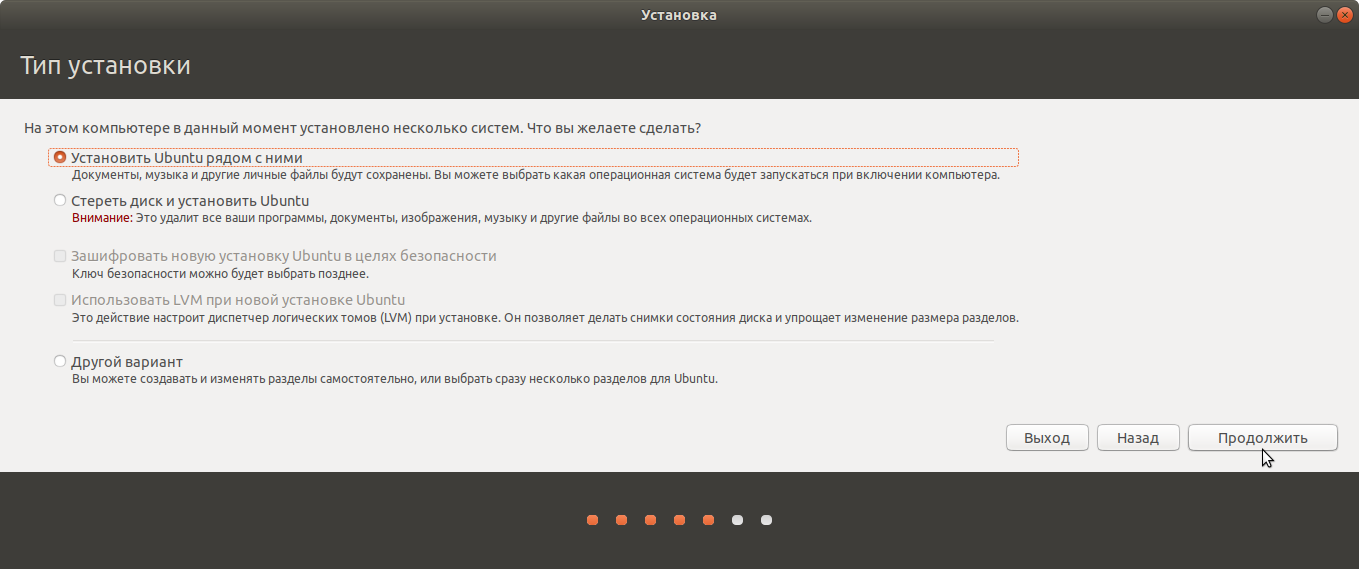Minimize the Установка window
This screenshot has height=569, width=1359.
click(1324, 15)
